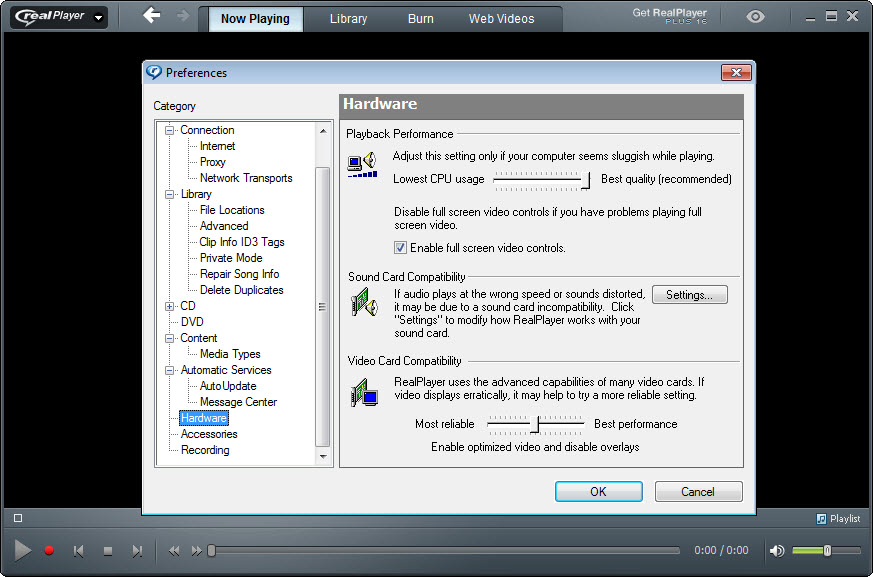Select Advanced under Library

[224, 226]
